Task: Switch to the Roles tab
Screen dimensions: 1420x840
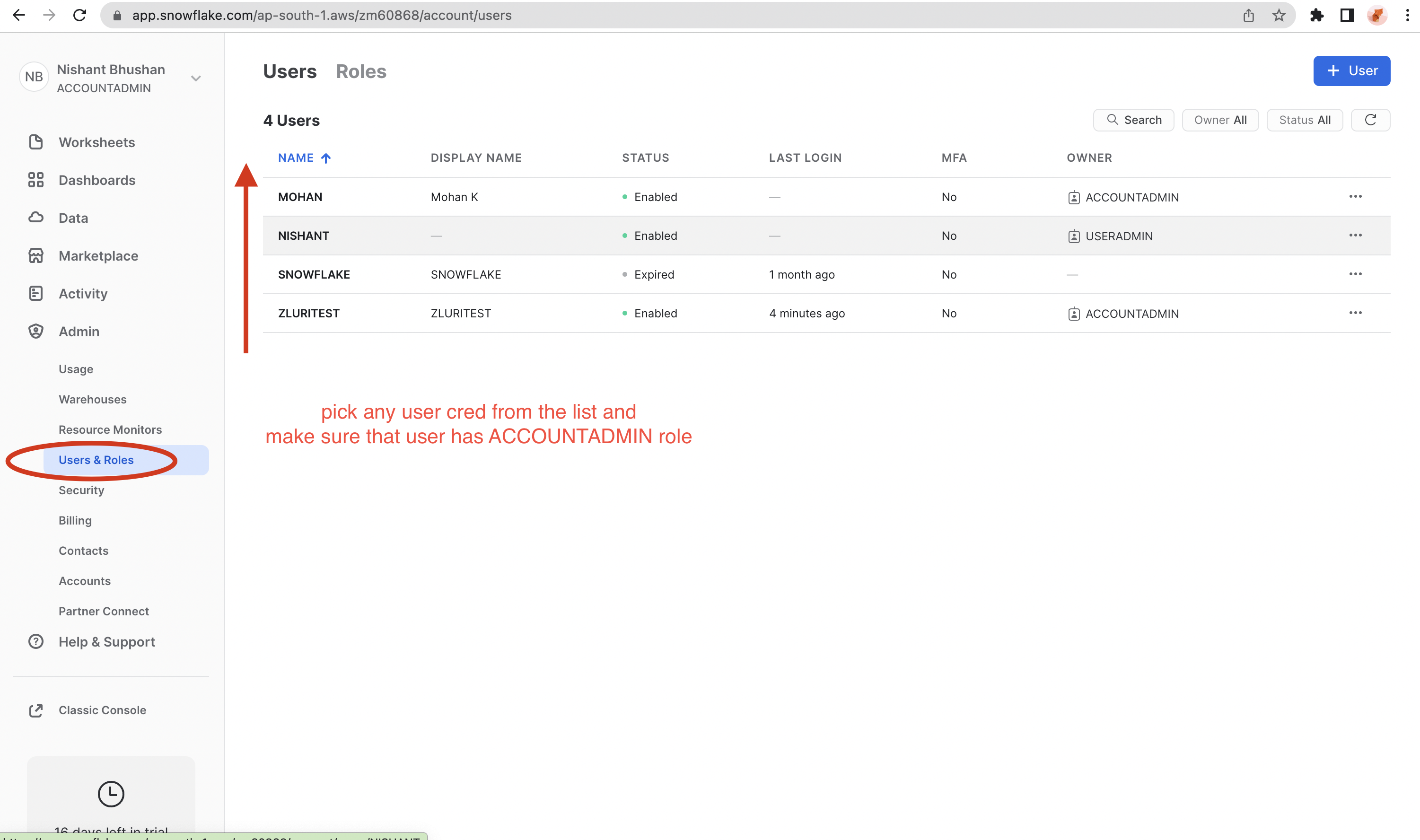Action: pyautogui.click(x=361, y=71)
